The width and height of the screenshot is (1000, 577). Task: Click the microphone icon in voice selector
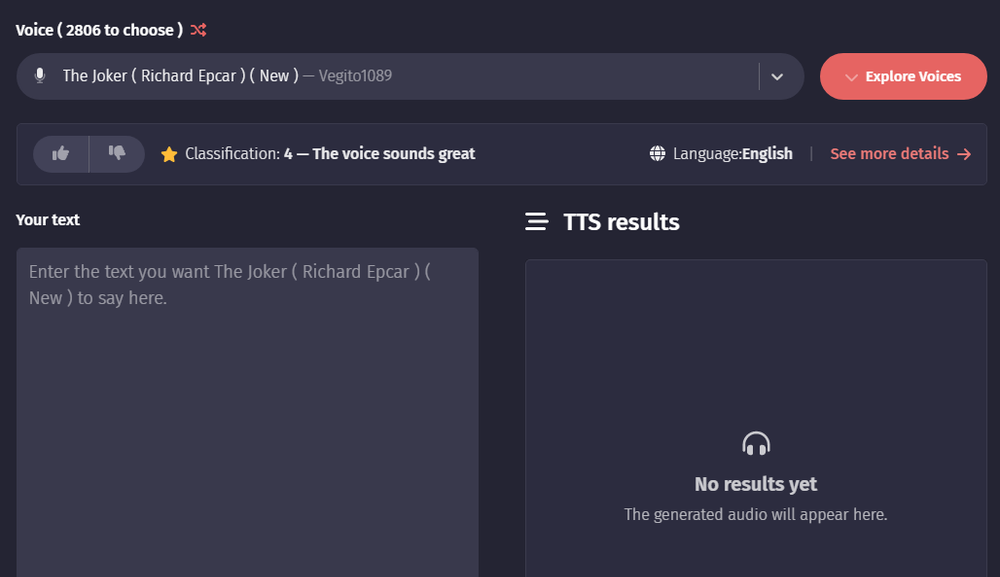pyautogui.click(x=40, y=76)
